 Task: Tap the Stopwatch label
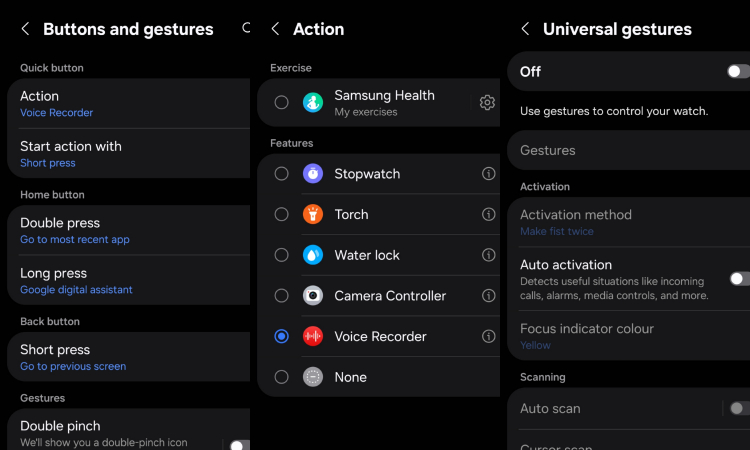click(367, 174)
